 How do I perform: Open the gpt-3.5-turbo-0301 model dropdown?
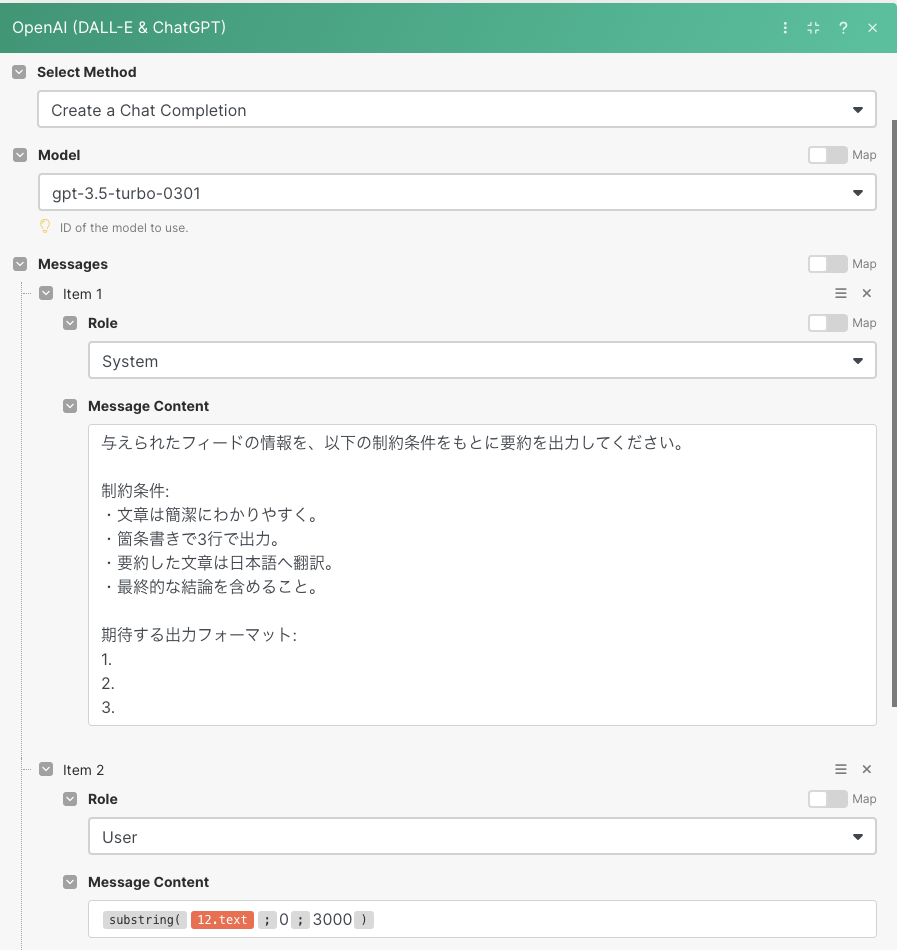(457, 193)
